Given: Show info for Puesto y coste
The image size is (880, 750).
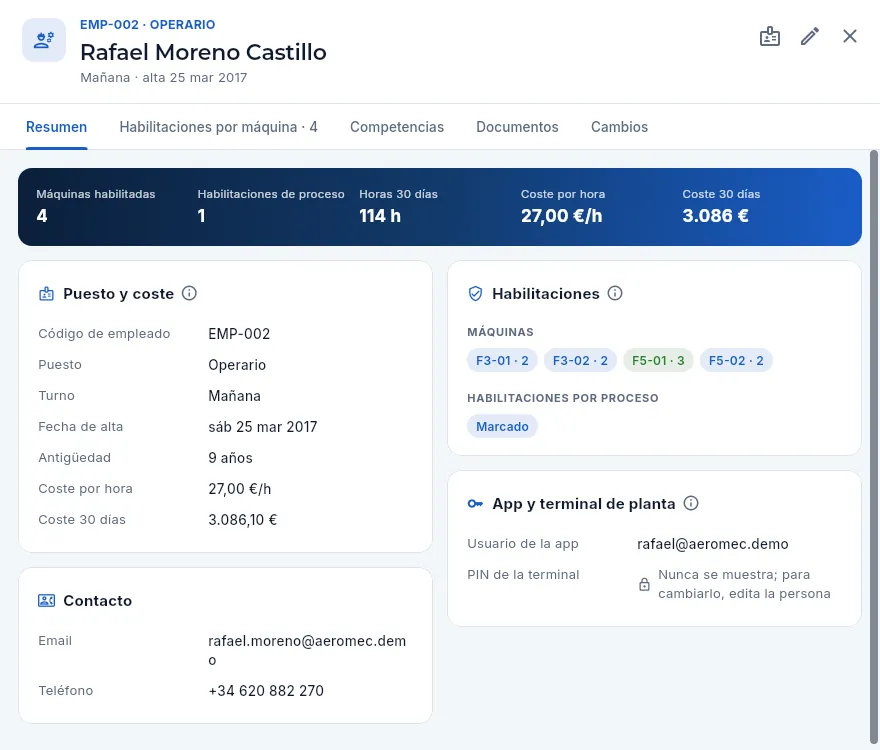Looking at the screenshot, I should point(189,294).
